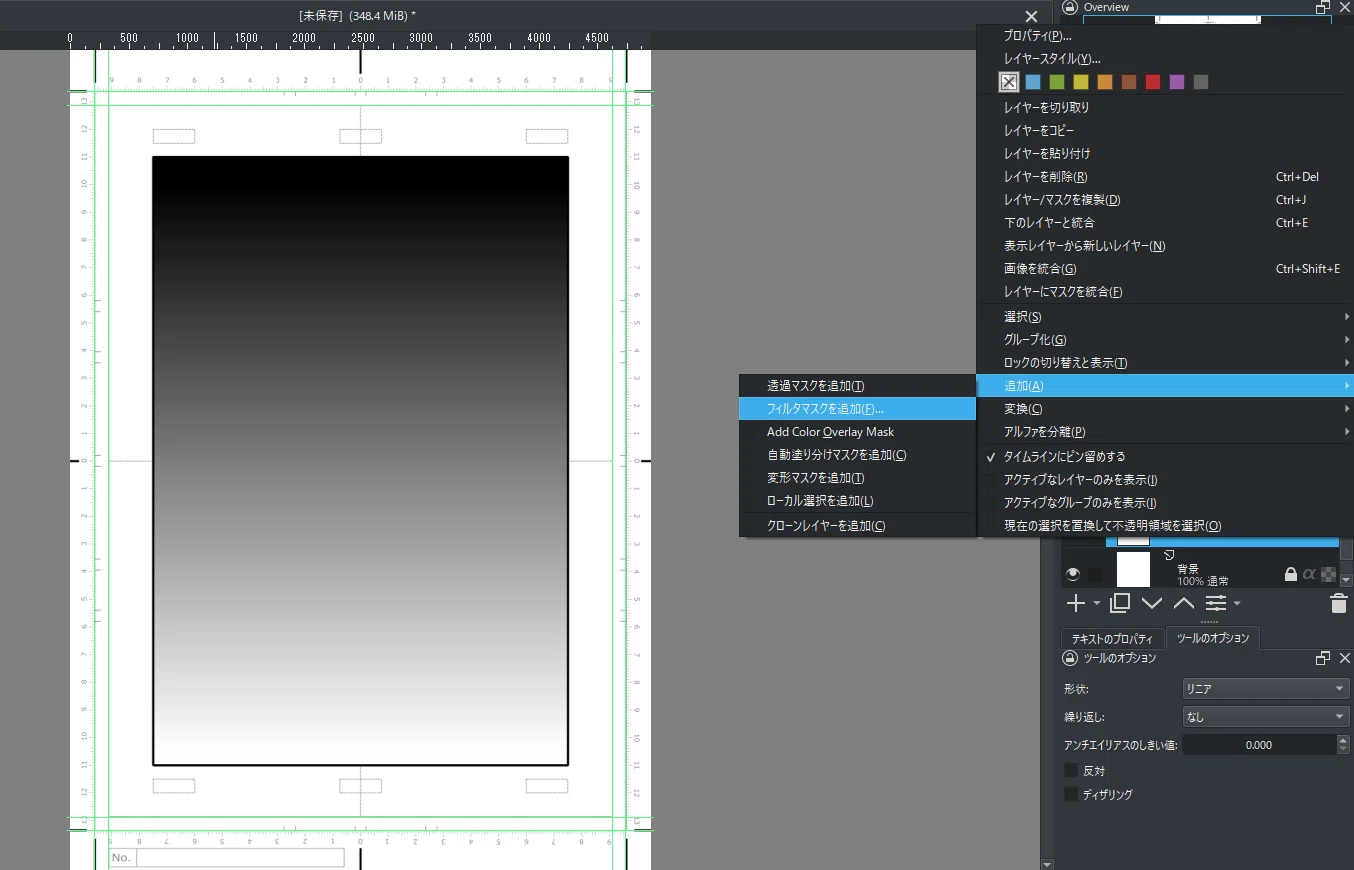This screenshot has width=1354, height=870.
Task: Close the ツールのオプション docker
Action: coord(1344,658)
